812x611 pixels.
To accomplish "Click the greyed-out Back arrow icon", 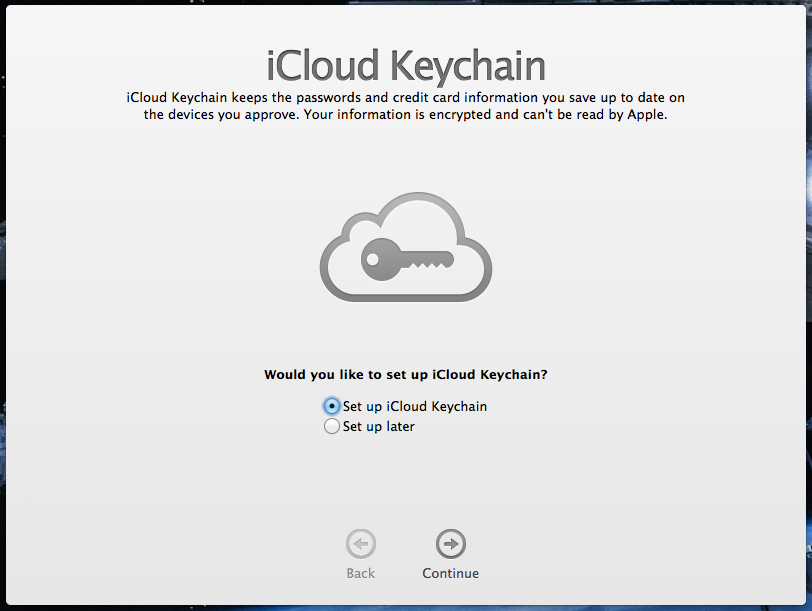I will click(361, 544).
